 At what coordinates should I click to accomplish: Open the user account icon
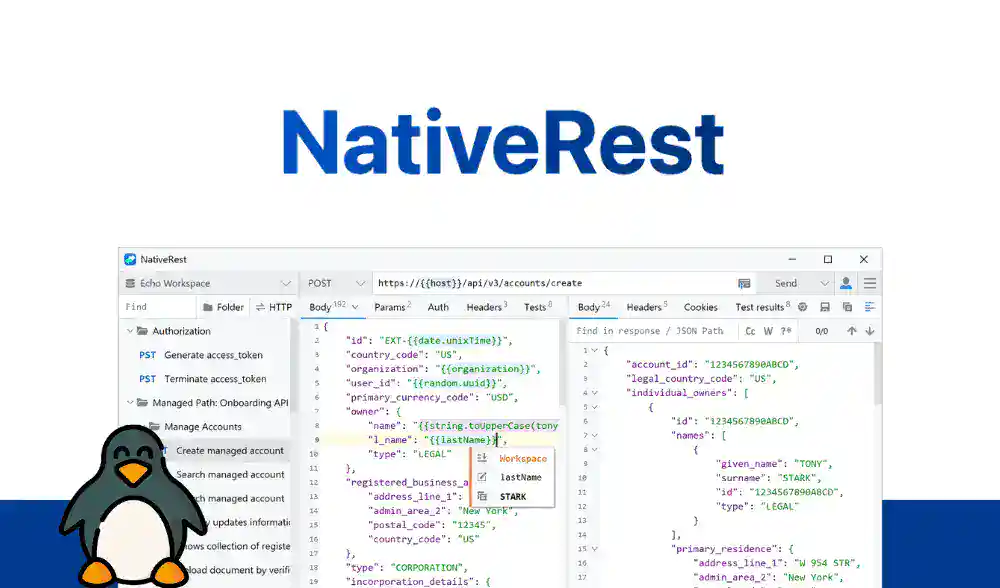[846, 283]
